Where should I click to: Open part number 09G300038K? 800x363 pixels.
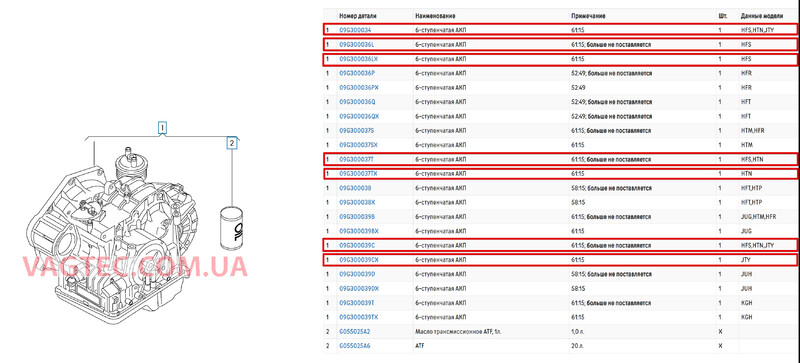pyautogui.click(x=358, y=202)
